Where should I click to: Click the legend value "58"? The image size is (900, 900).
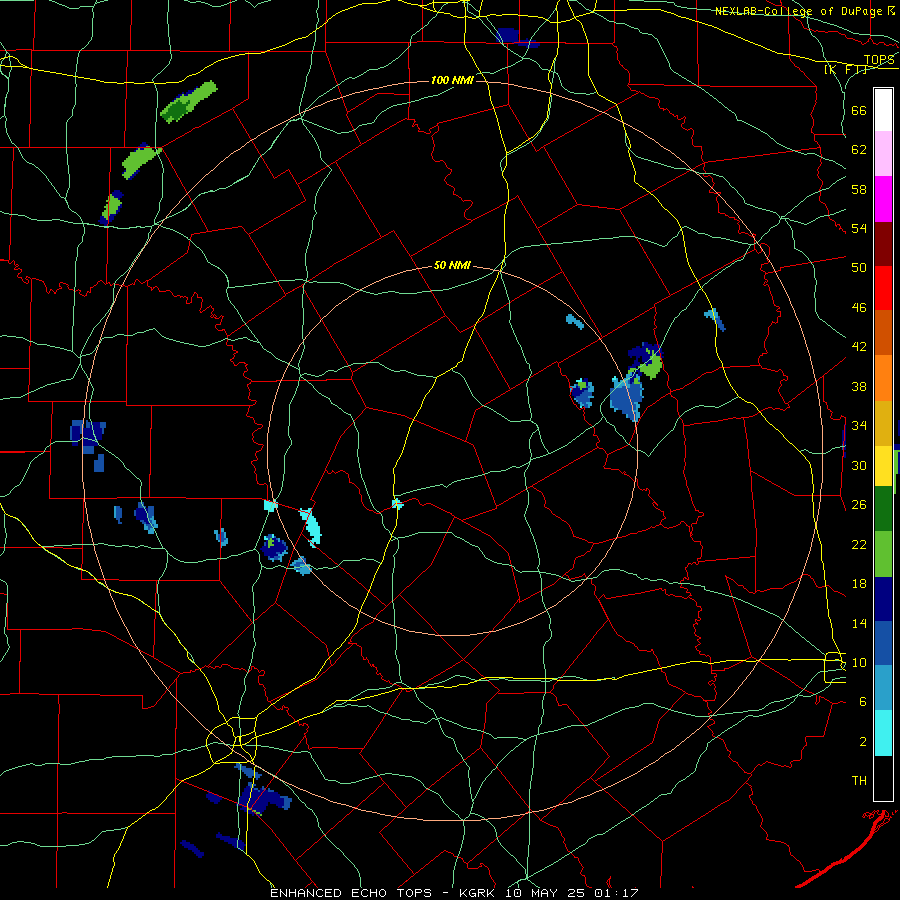tap(859, 189)
